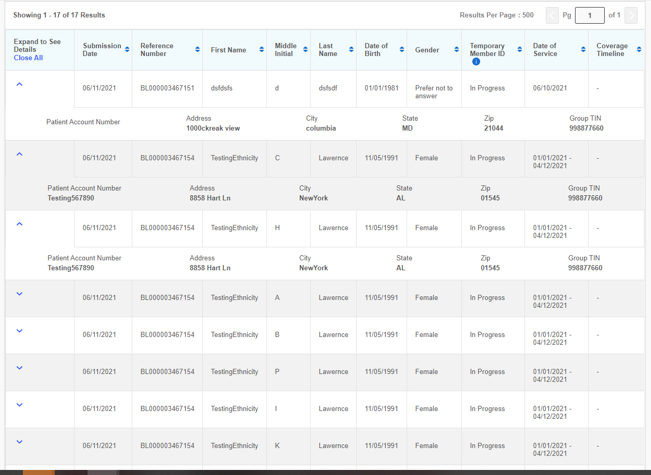The width and height of the screenshot is (651, 475).
Task: Sort by Submission Date column
Action: (127, 50)
